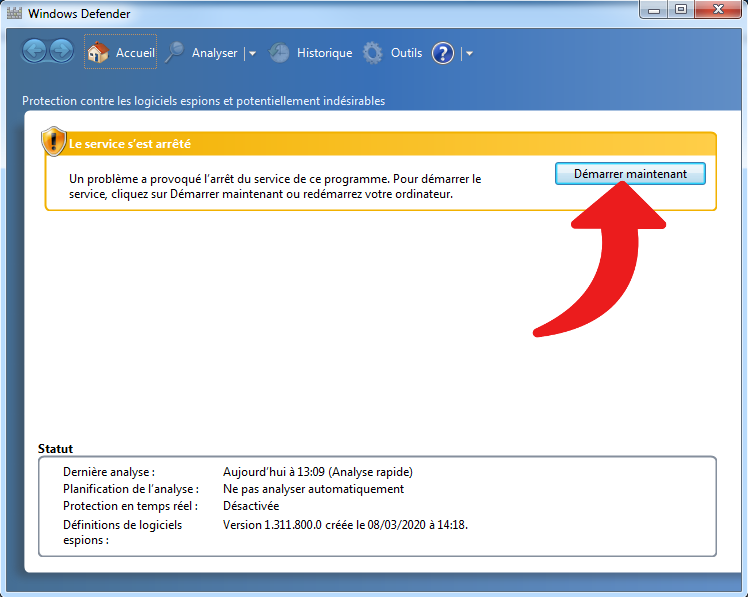Image resolution: width=748 pixels, height=597 pixels.
Task: Maximize the Windows Defender window
Action: 681,10
